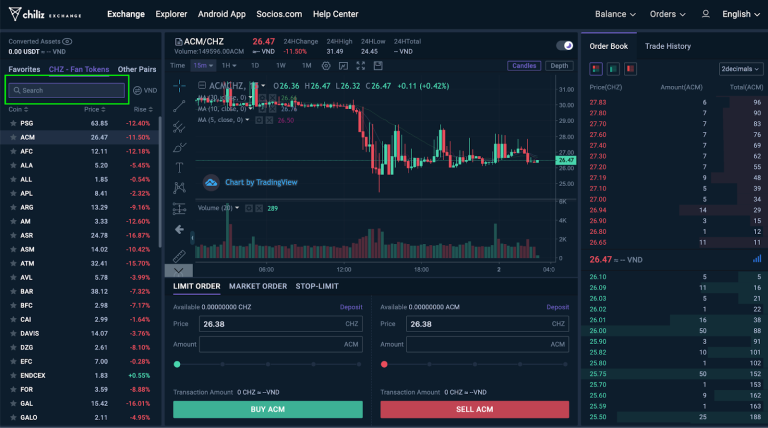Open the 15m interval dropdown
Screen dimensions: 768x428
[203, 66]
